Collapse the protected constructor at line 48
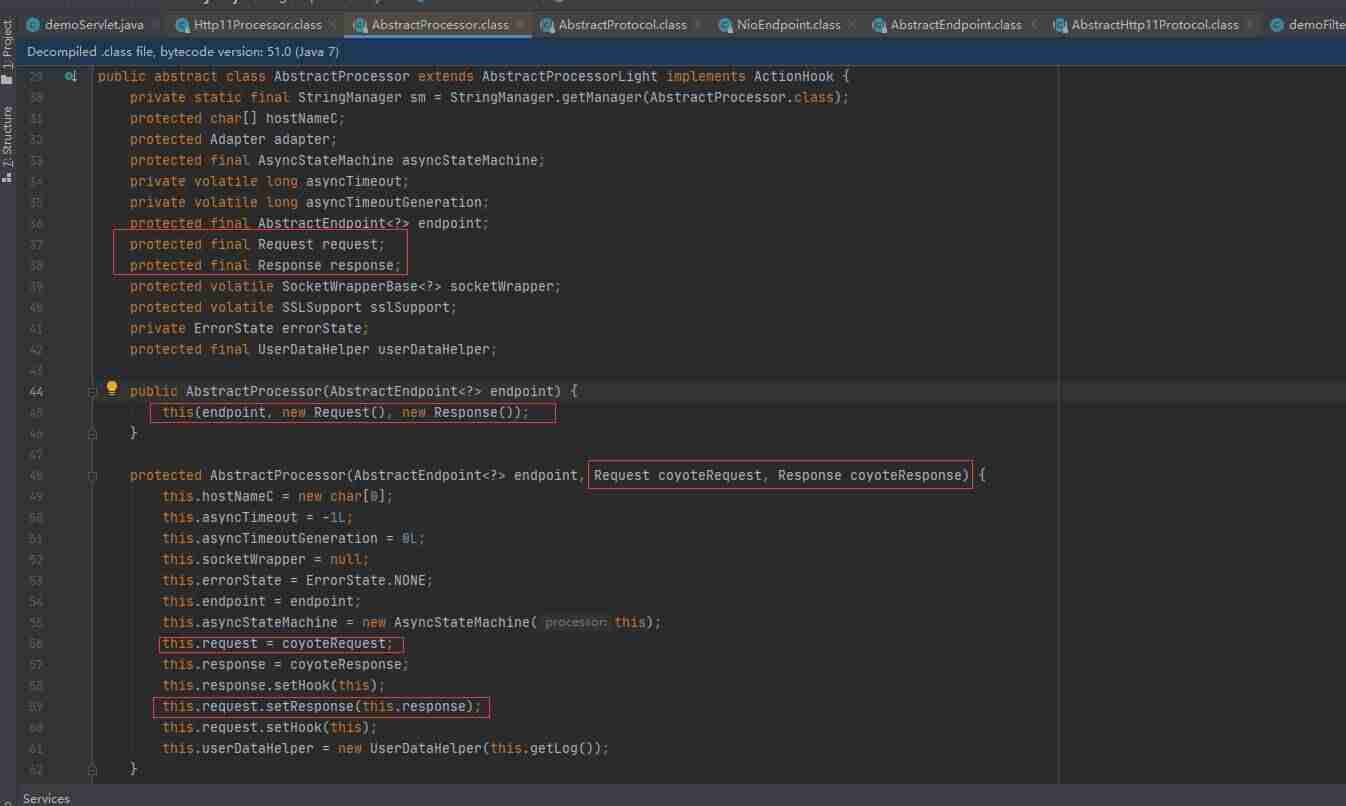Image resolution: width=1346 pixels, height=806 pixels. (92, 475)
